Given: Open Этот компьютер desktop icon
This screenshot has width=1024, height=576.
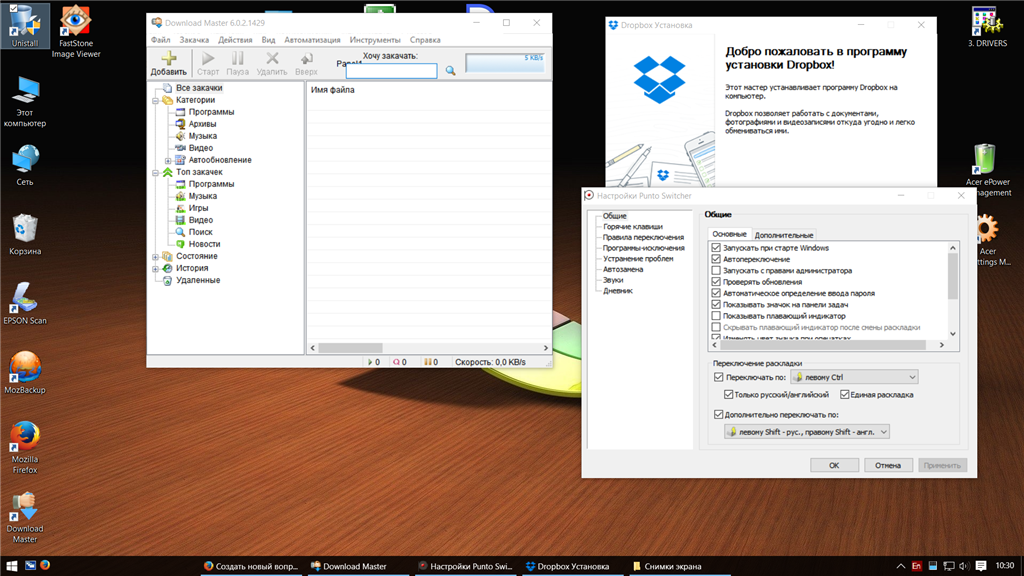Looking at the screenshot, I should click(x=25, y=101).
